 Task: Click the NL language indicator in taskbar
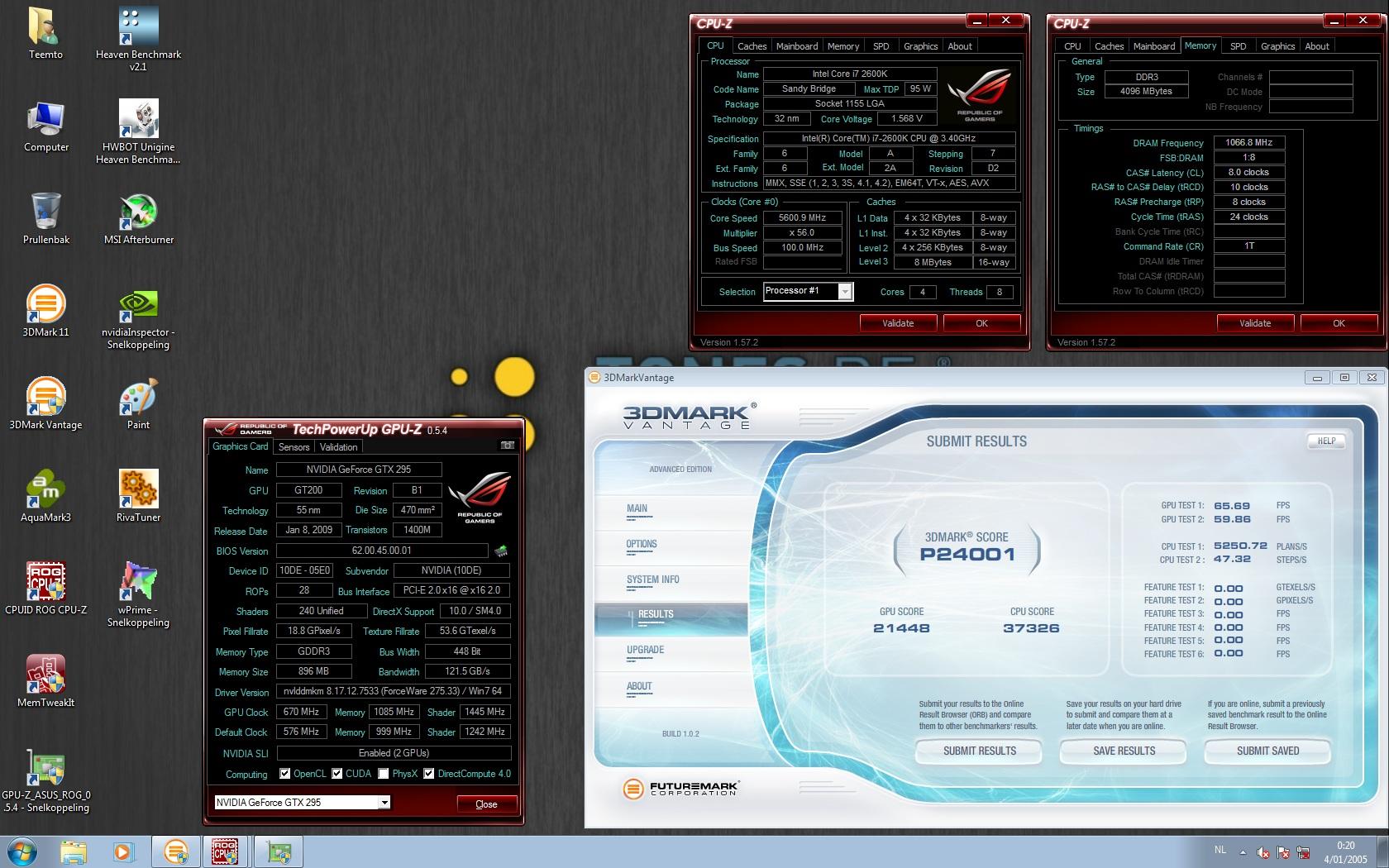tap(1220, 849)
